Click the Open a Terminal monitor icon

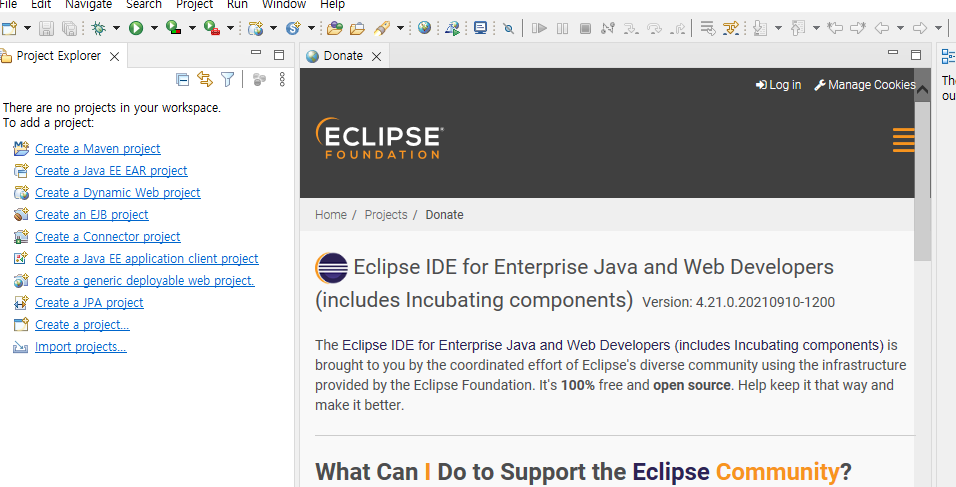(481, 28)
